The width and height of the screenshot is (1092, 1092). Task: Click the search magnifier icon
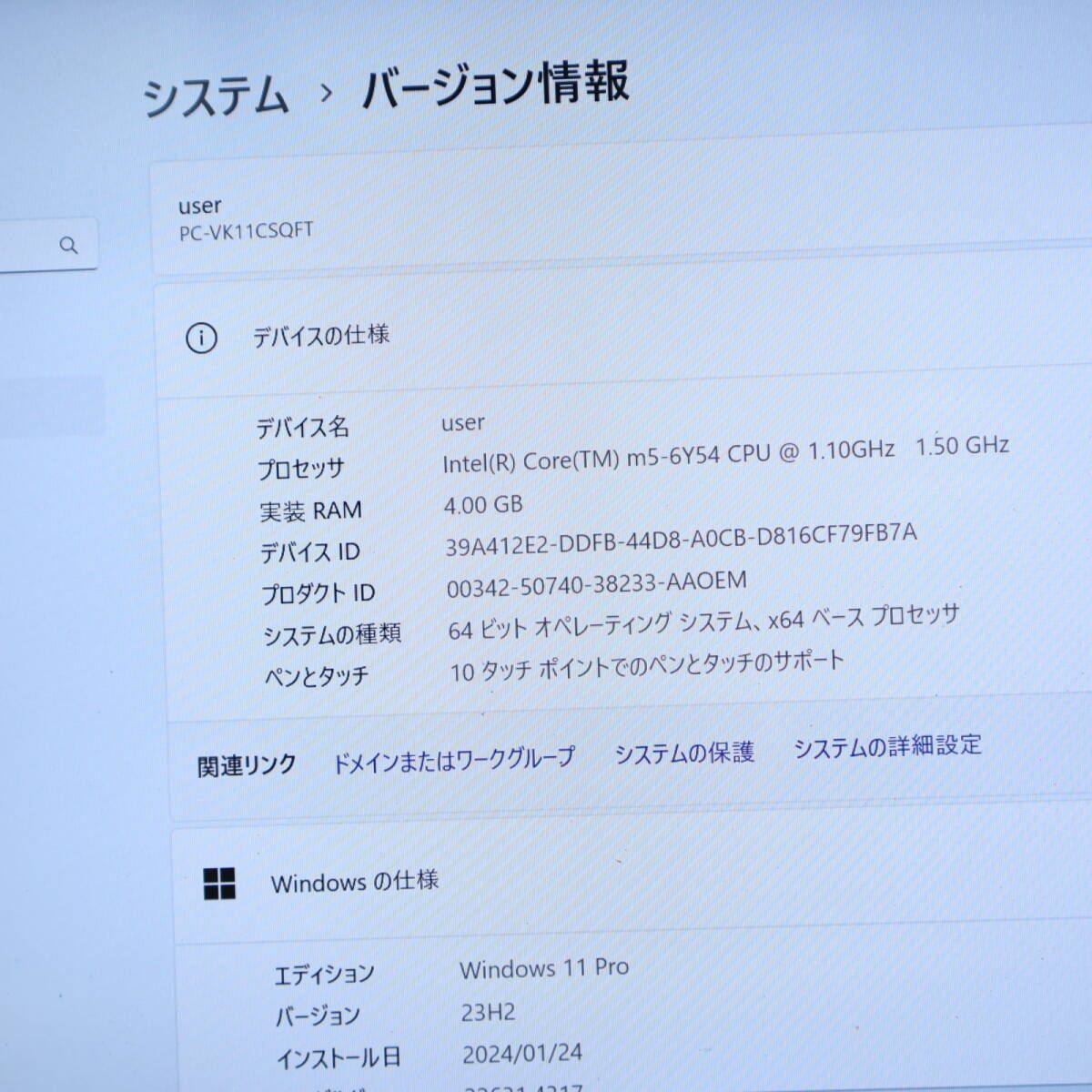[x=68, y=245]
